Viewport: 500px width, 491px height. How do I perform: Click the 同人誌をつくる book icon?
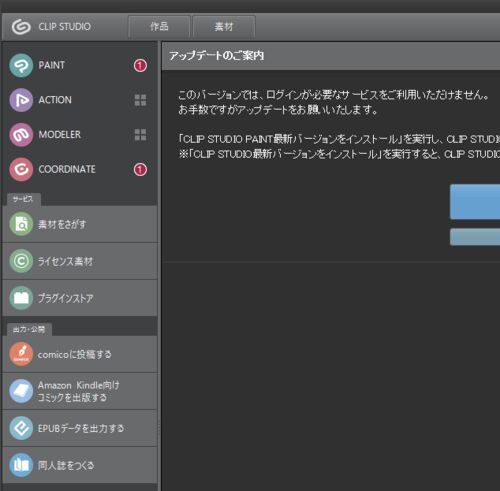pyautogui.click(x=21, y=465)
